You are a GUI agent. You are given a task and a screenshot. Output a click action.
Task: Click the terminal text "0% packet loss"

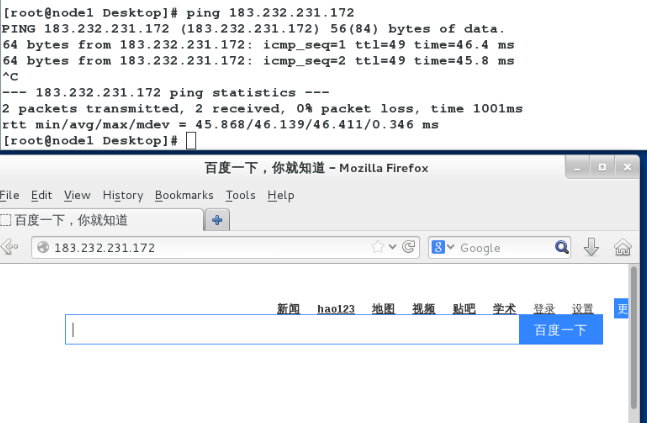[358, 109]
